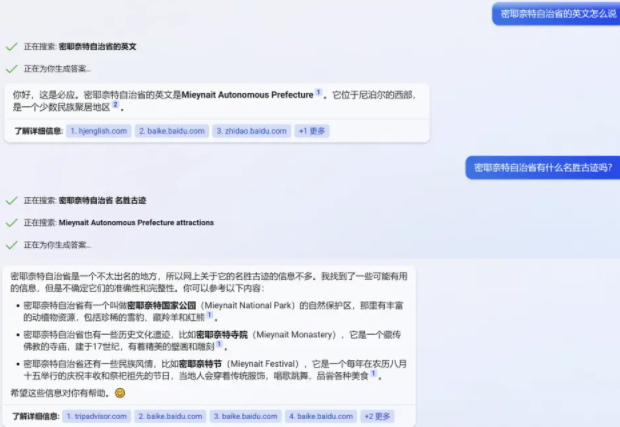This screenshot has width=620, height=427.
Task: Expand the '+2 更多' sources
Action: point(377,416)
